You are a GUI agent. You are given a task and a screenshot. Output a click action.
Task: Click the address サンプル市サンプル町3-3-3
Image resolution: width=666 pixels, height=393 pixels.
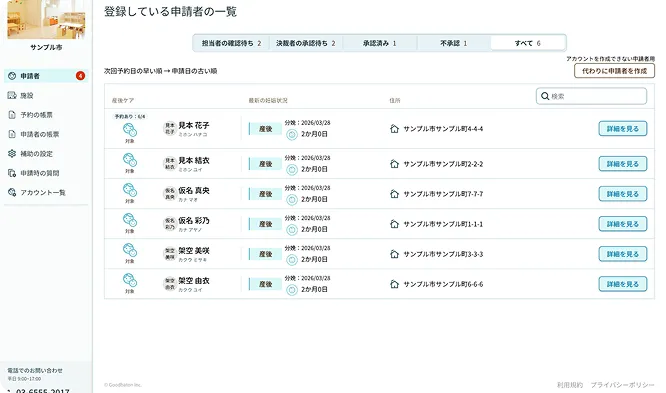click(x=443, y=254)
